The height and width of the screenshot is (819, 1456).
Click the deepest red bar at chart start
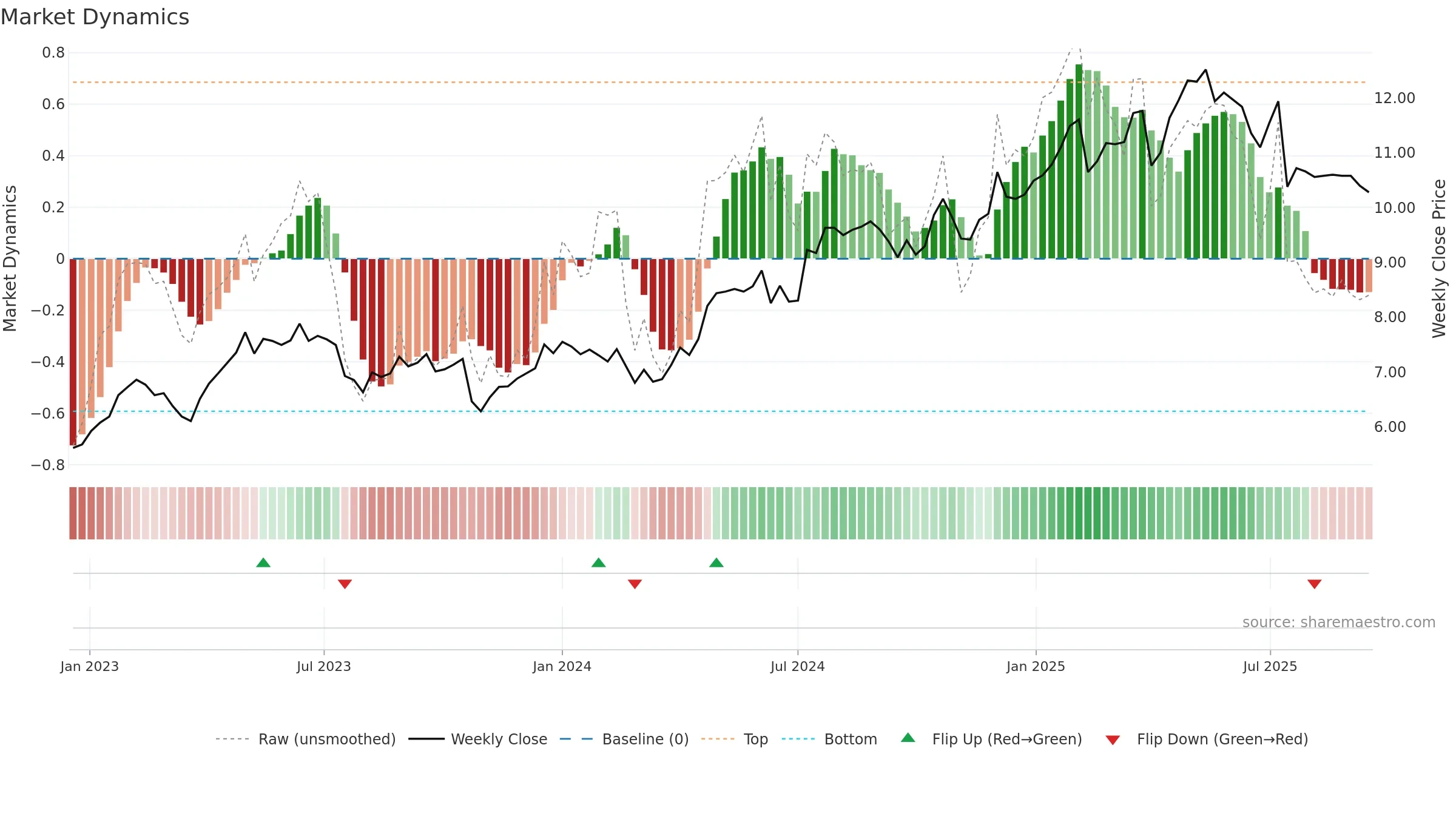[73, 352]
